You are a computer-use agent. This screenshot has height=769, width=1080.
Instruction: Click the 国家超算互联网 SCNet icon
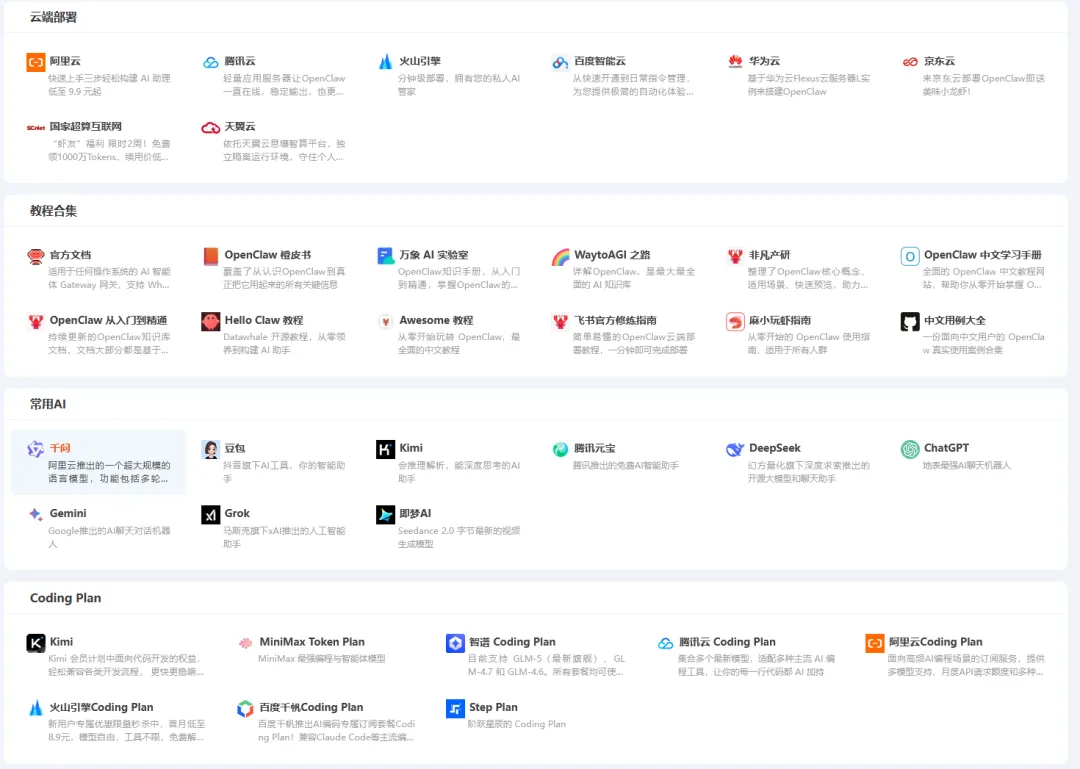click(36, 127)
